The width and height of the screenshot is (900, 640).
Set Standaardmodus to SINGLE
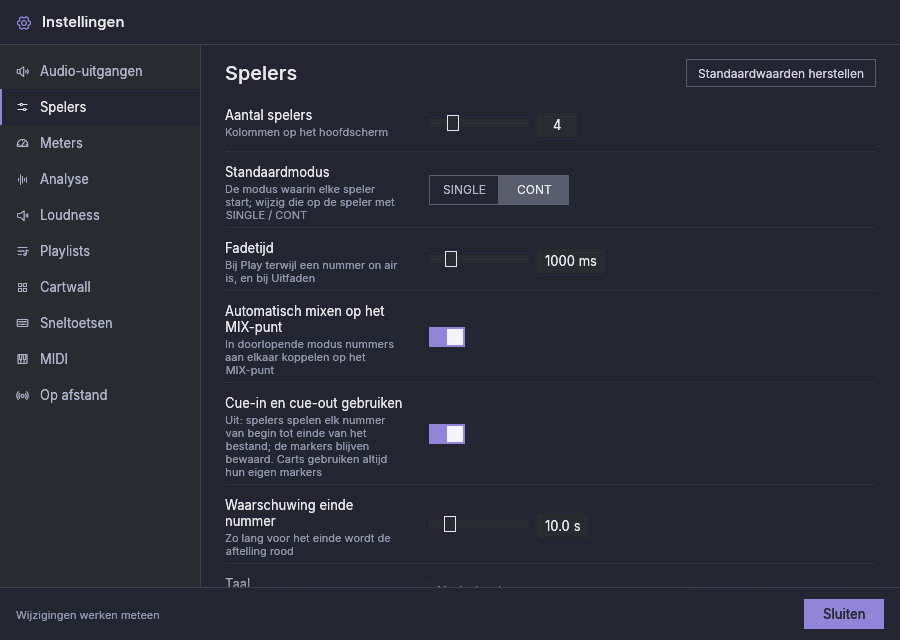coord(464,190)
